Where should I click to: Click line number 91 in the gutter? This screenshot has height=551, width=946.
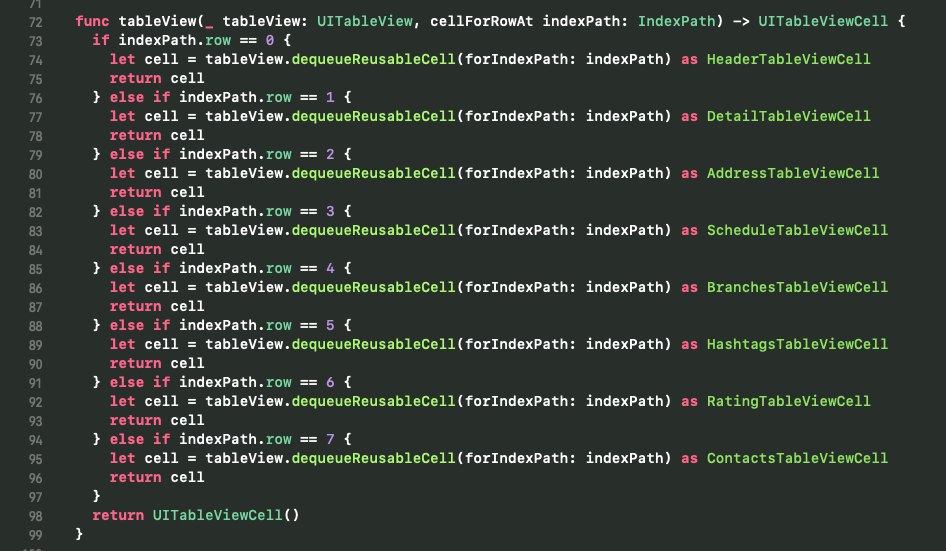[x=36, y=383]
